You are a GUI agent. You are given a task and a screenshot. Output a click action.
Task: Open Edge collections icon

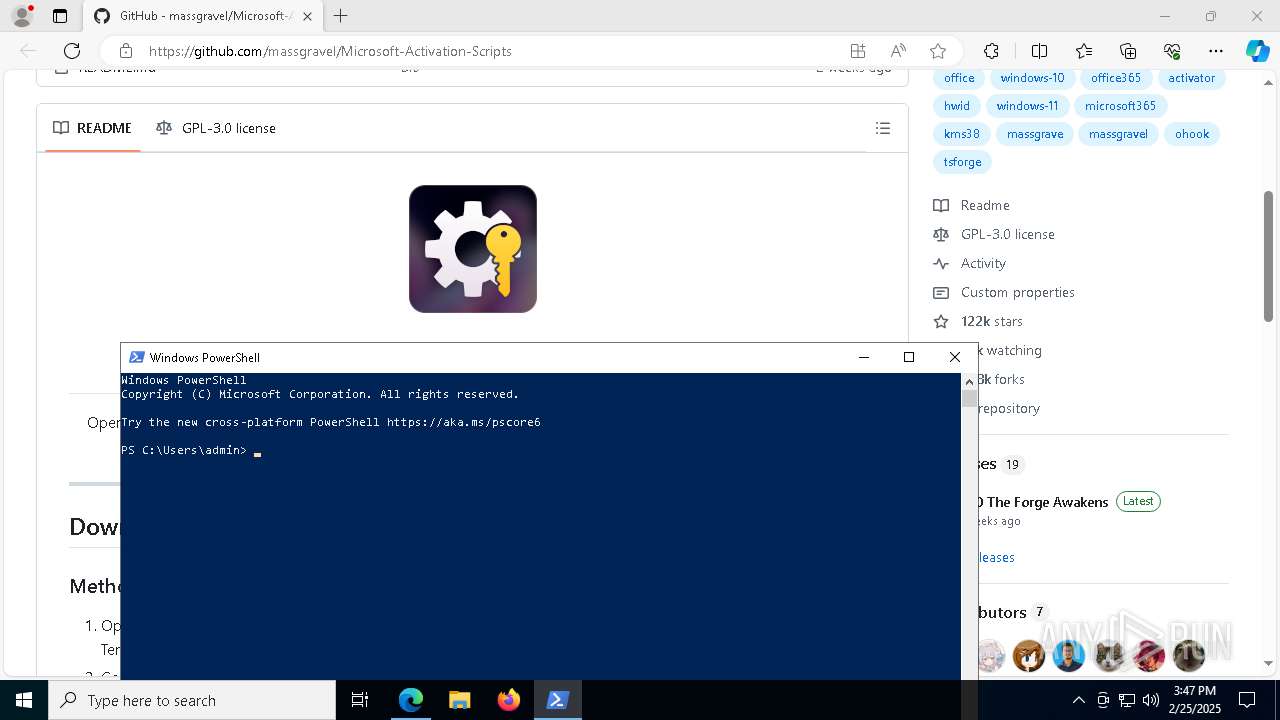click(1128, 51)
